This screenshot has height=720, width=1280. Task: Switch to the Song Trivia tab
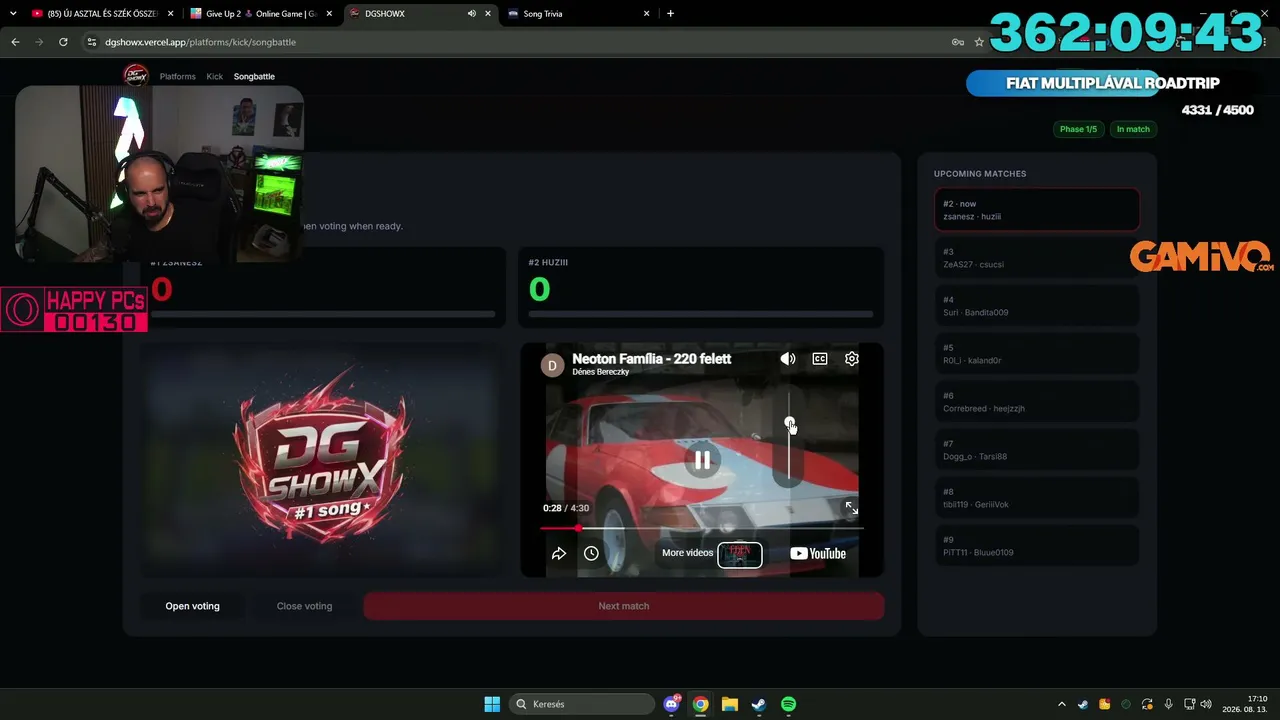[x=580, y=14]
